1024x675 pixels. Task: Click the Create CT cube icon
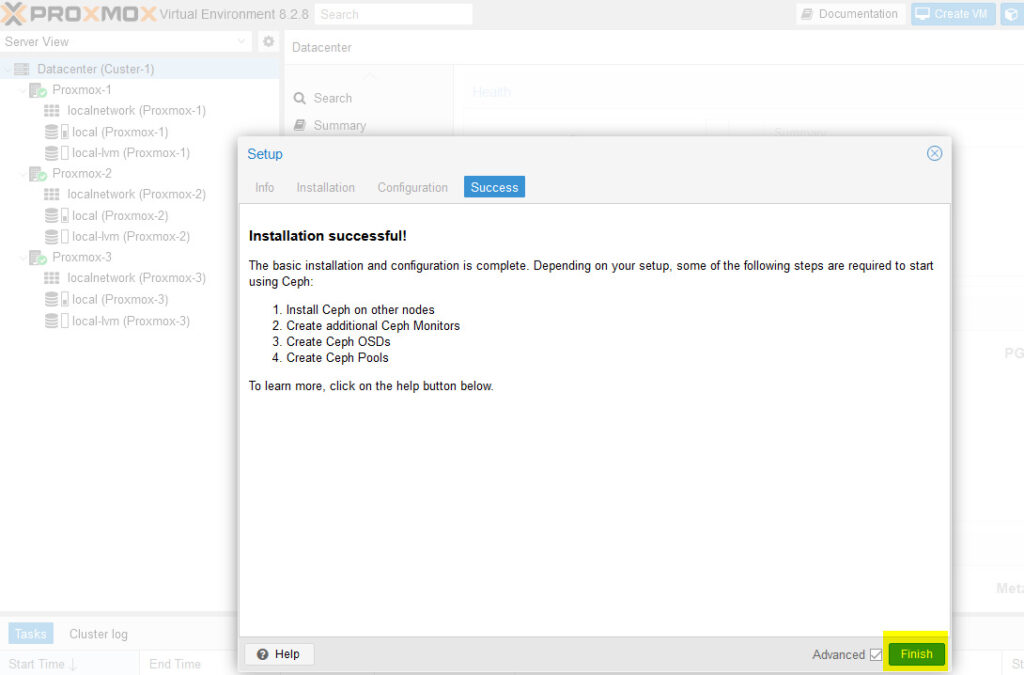(x=1012, y=14)
